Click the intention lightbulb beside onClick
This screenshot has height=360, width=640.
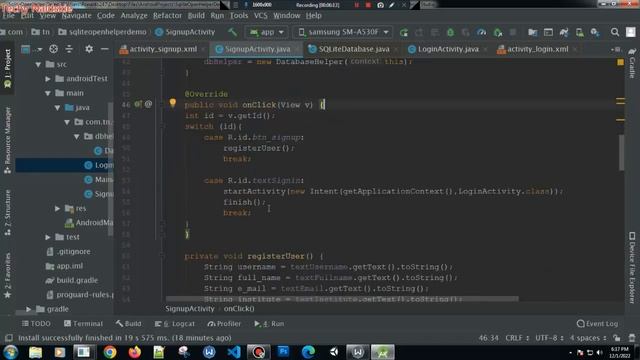coord(173,103)
